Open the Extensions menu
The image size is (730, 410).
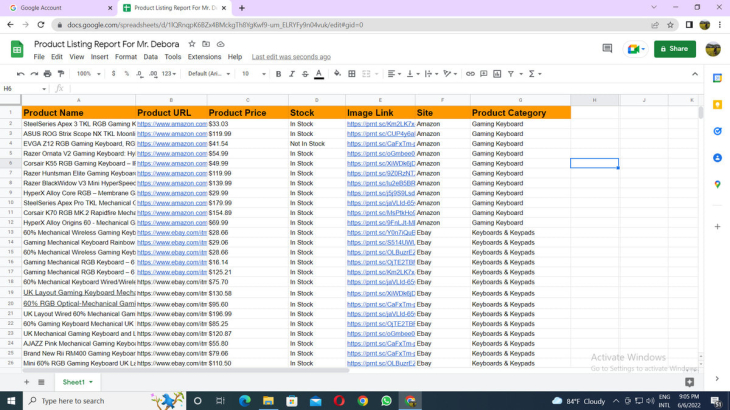[x=204, y=57]
